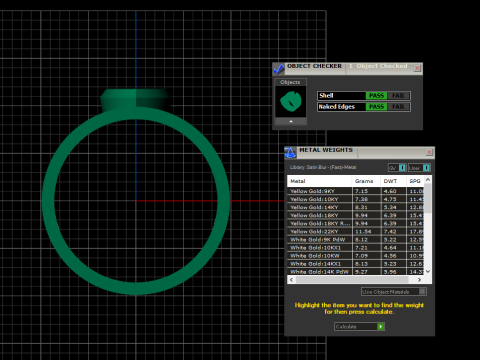The height and width of the screenshot is (360, 480).
Task: Click metal table scroll up arrow
Action: 428,180
